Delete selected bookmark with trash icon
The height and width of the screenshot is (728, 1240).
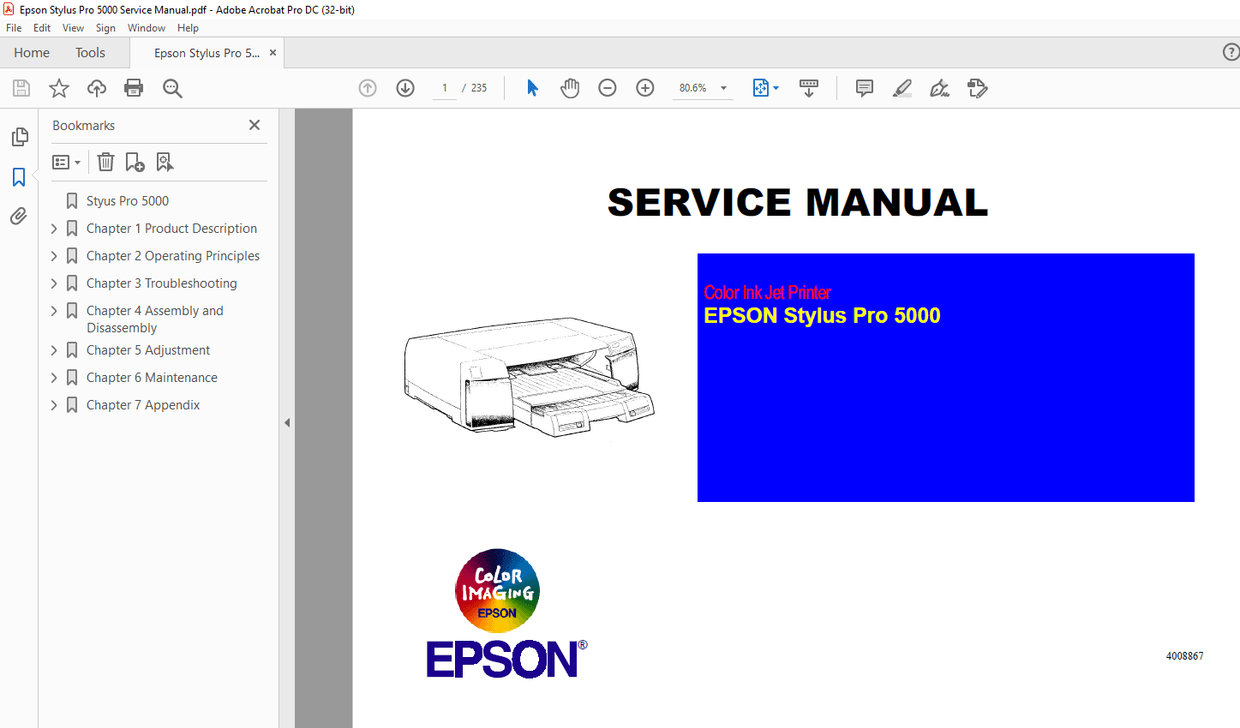(x=105, y=161)
